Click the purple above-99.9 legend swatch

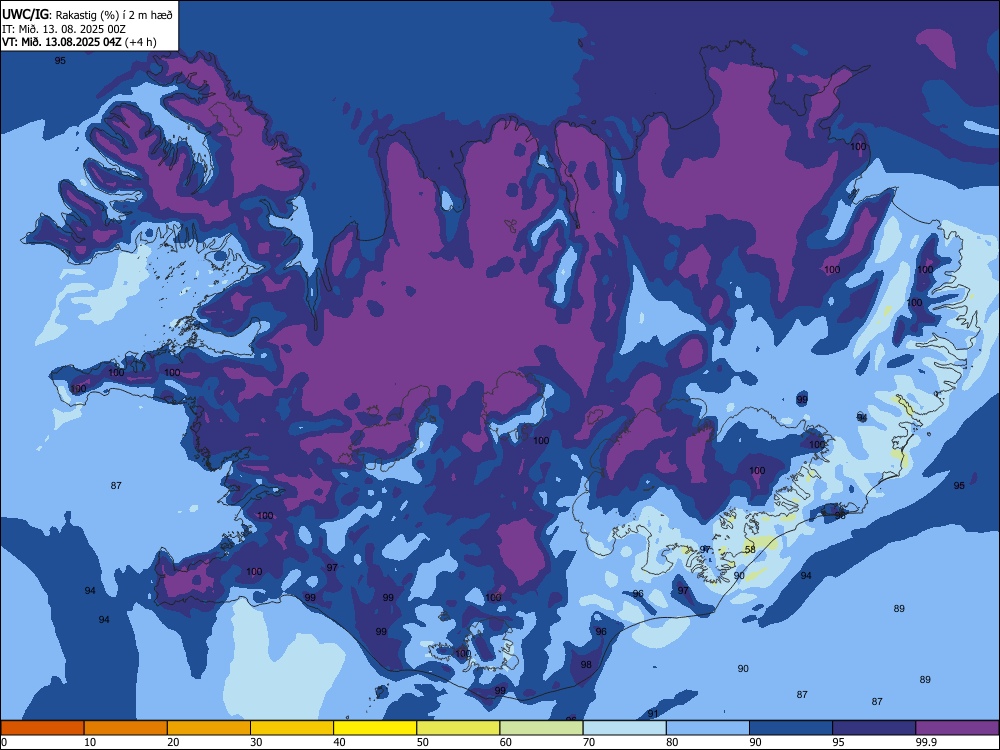click(957, 728)
